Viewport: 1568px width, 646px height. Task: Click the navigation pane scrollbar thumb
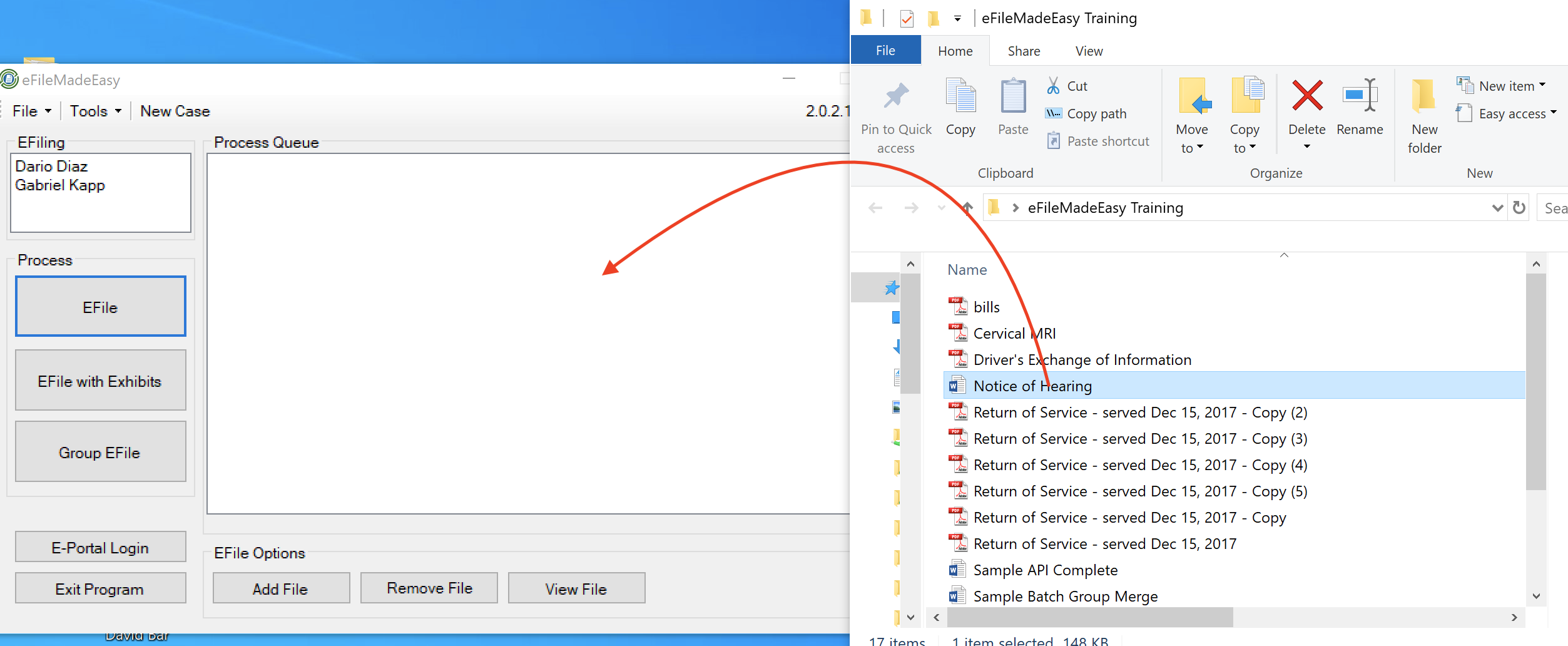click(x=910, y=333)
